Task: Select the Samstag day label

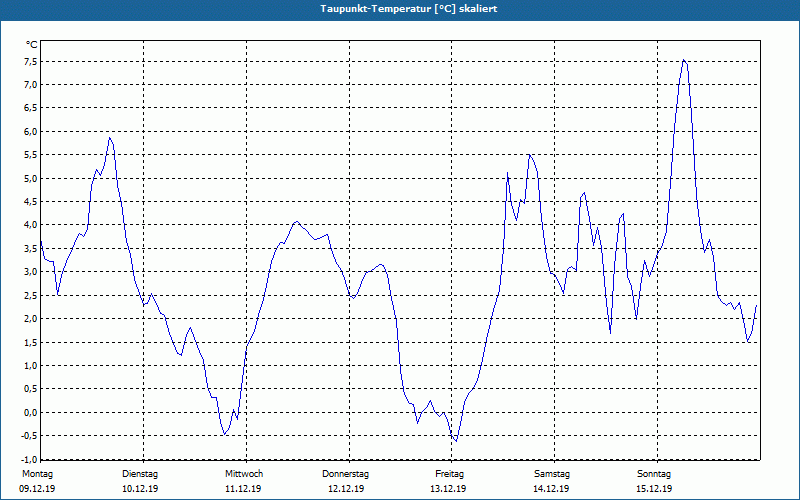Action: tap(552, 474)
